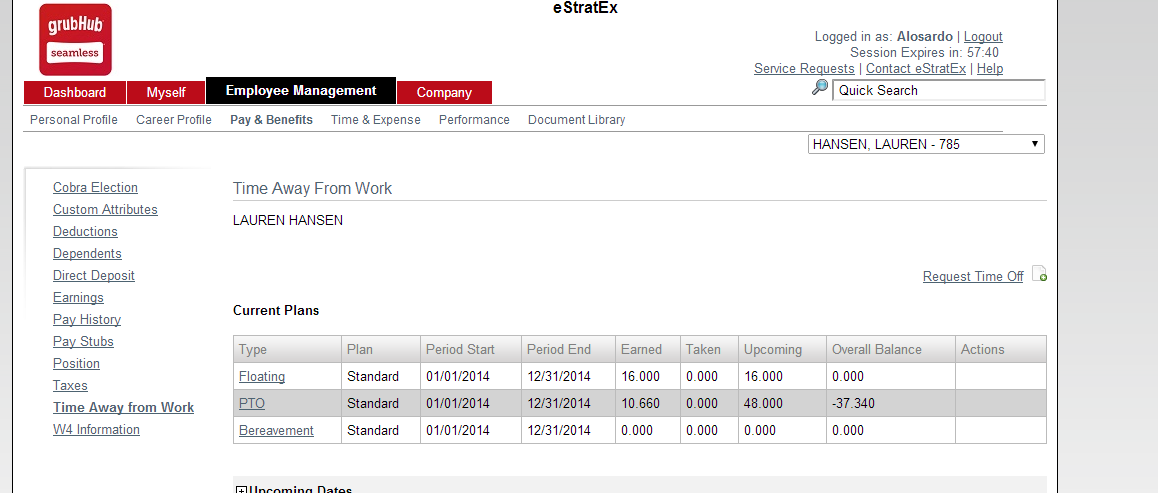
Task: Go to Personal Profile submenu
Action: point(74,120)
